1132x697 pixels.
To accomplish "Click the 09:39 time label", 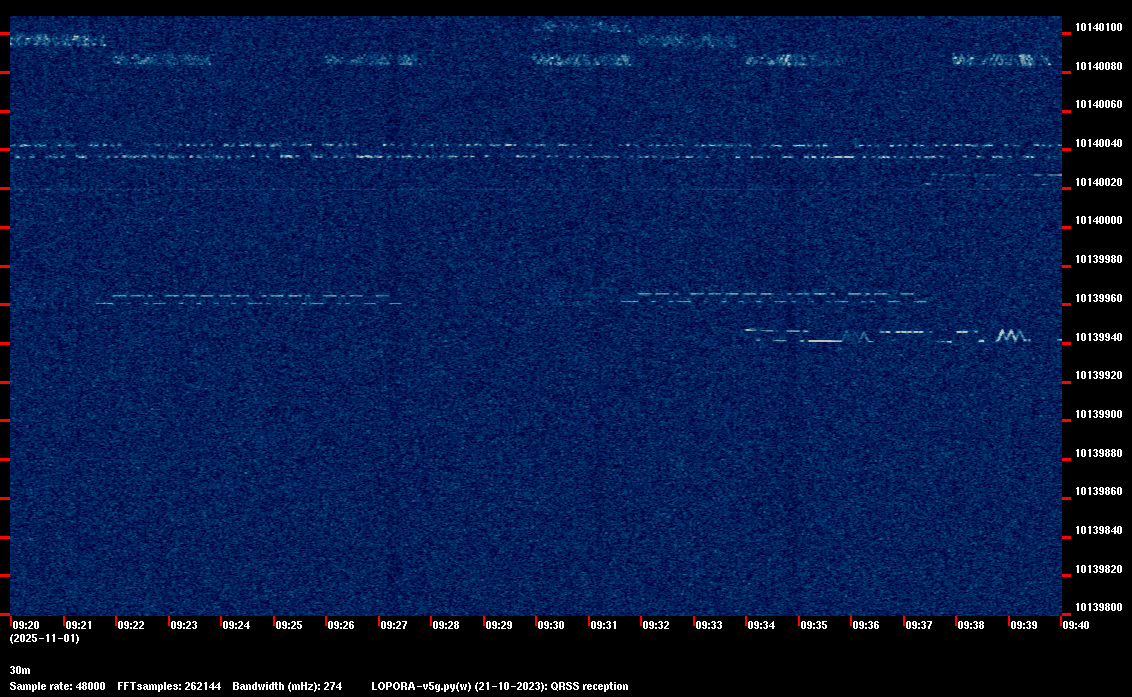I will pyautogui.click(x=1024, y=625).
